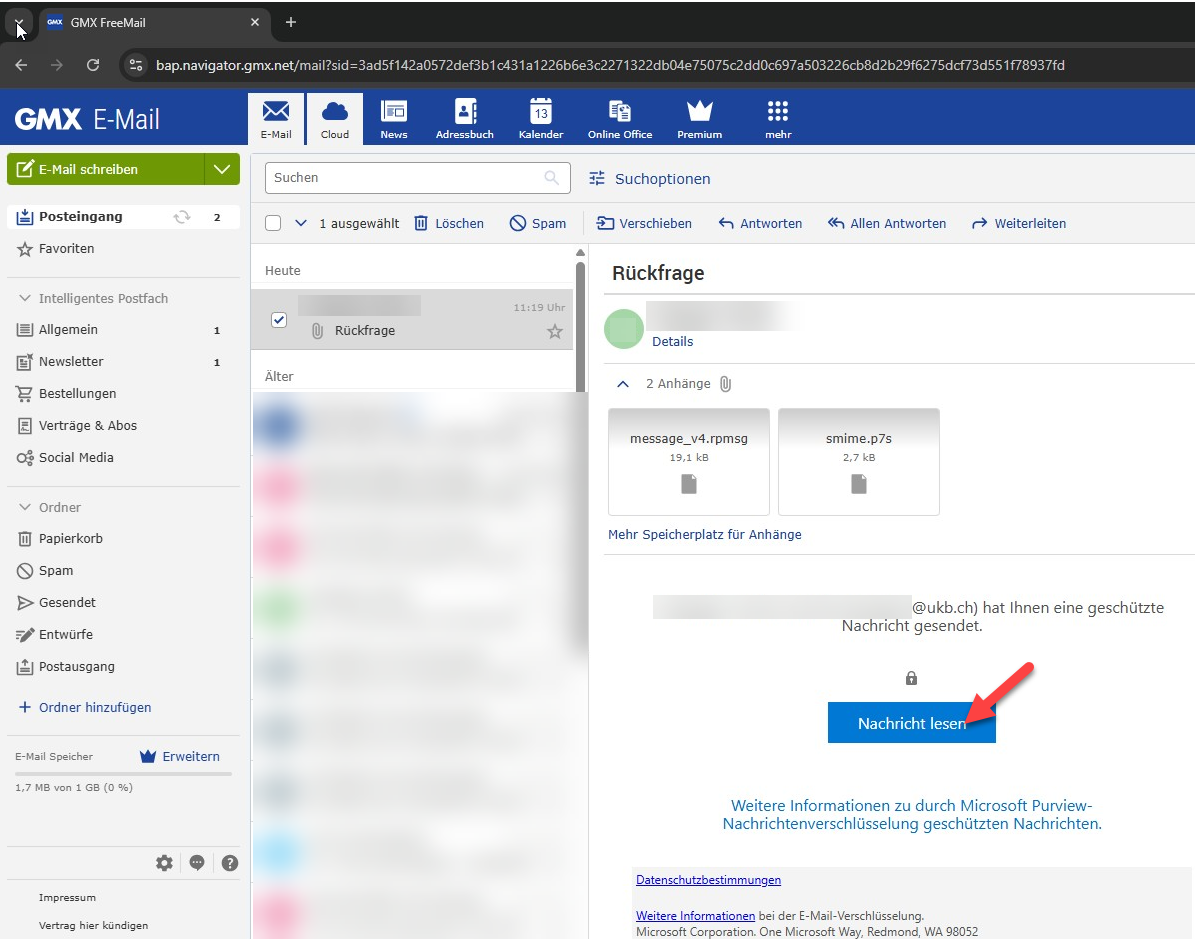Open the Premium crown tab
This screenshot has width=1195, height=939.
point(699,119)
